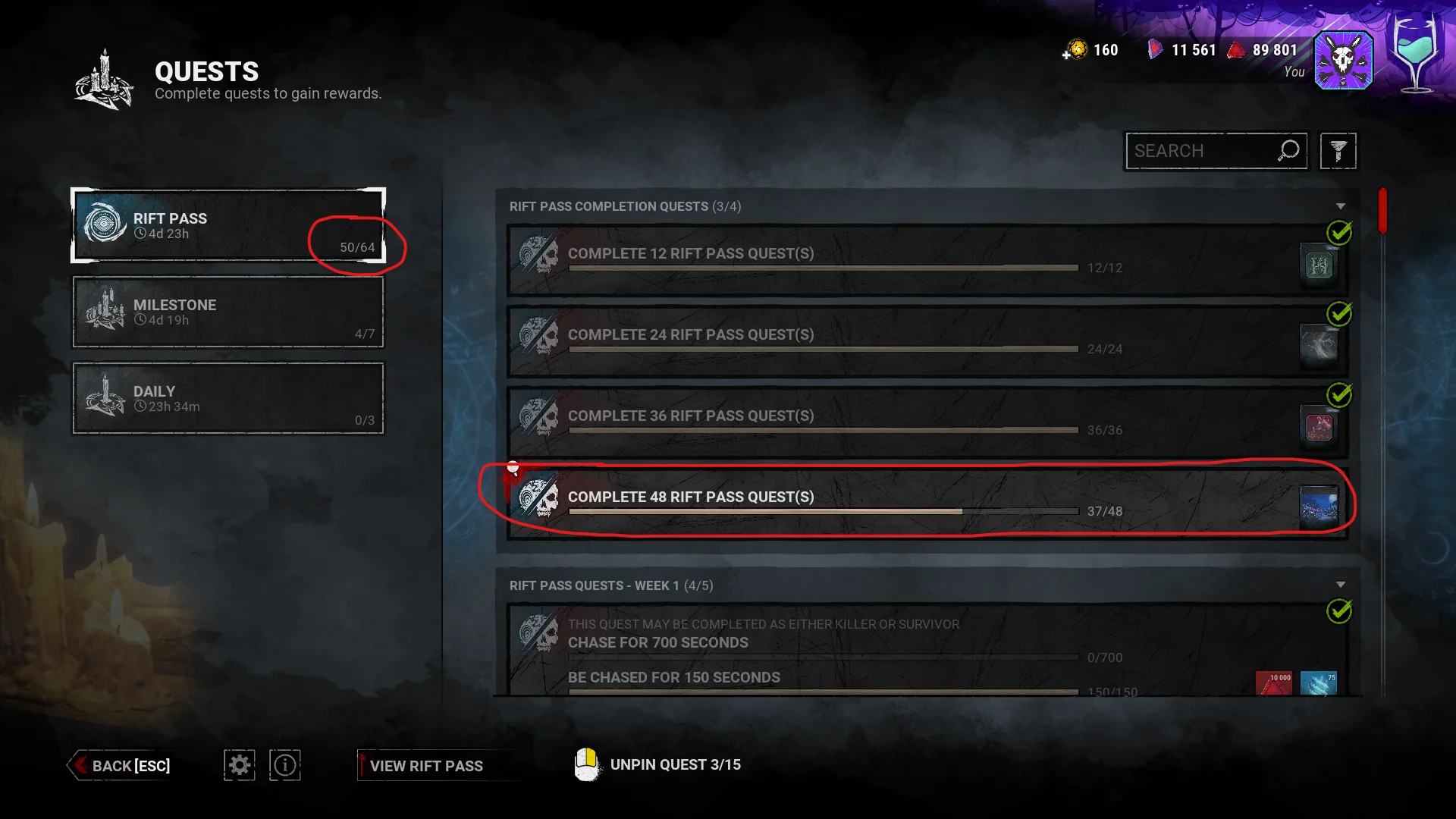
Task: Switch to the Daily quests tab
Action: pos(228,398)
